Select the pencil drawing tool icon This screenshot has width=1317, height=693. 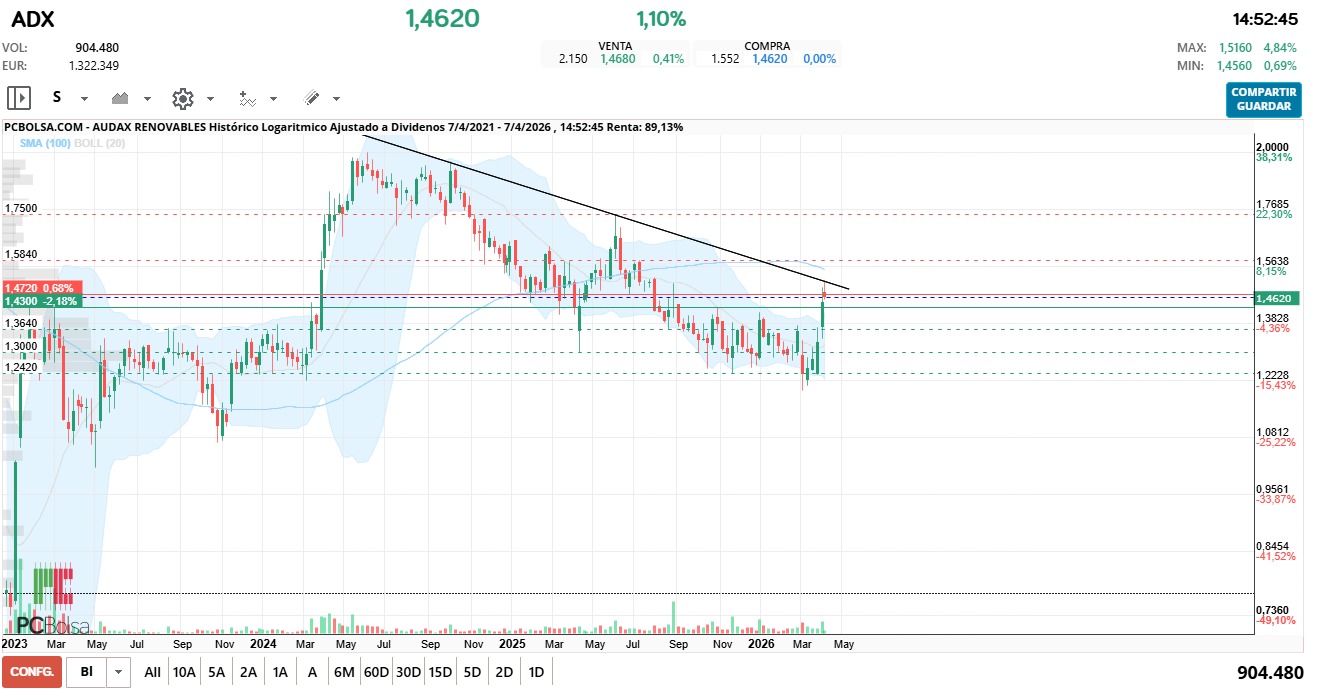311,98
